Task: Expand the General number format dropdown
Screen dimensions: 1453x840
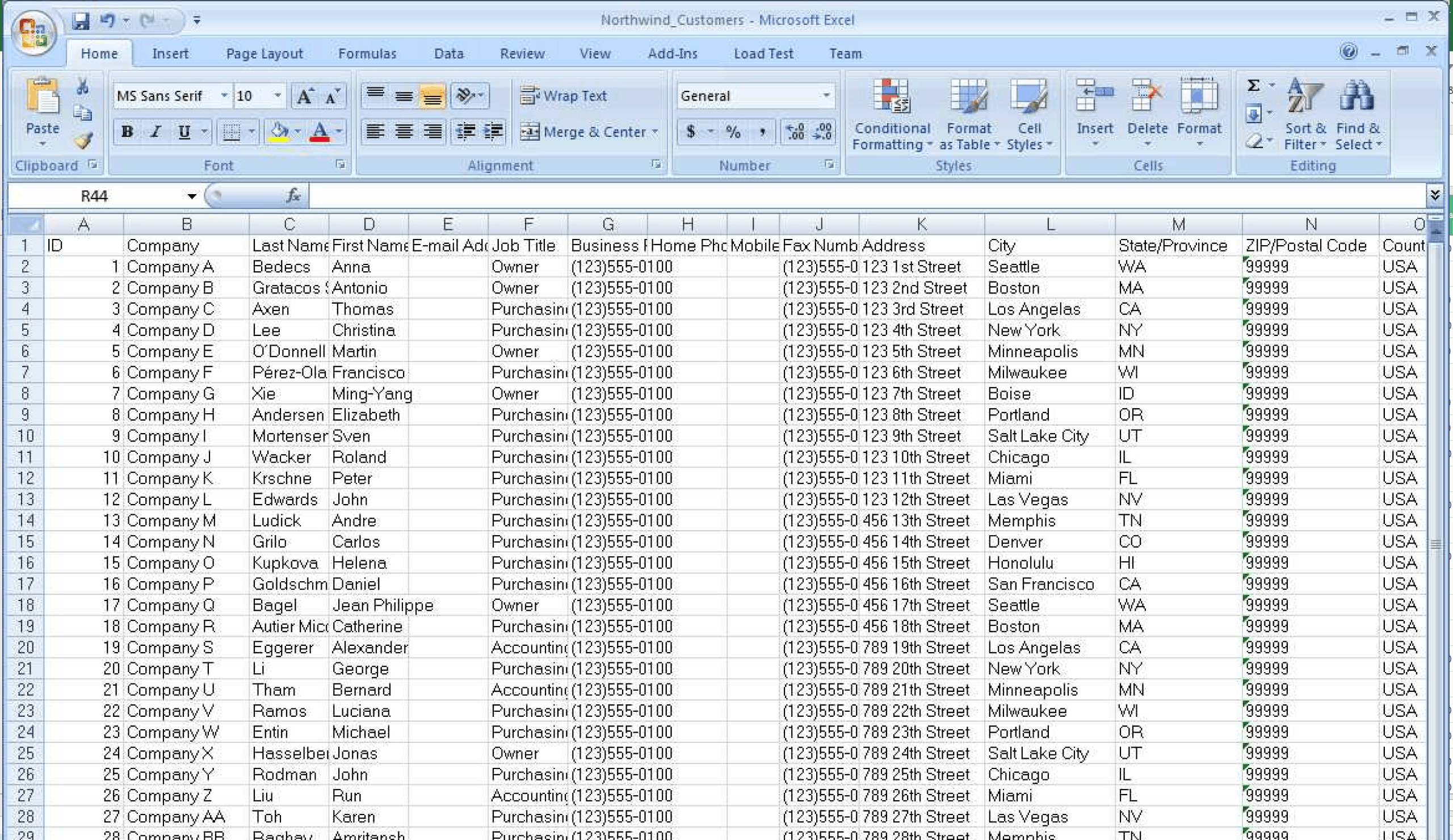Action: [x=826, y=96]
